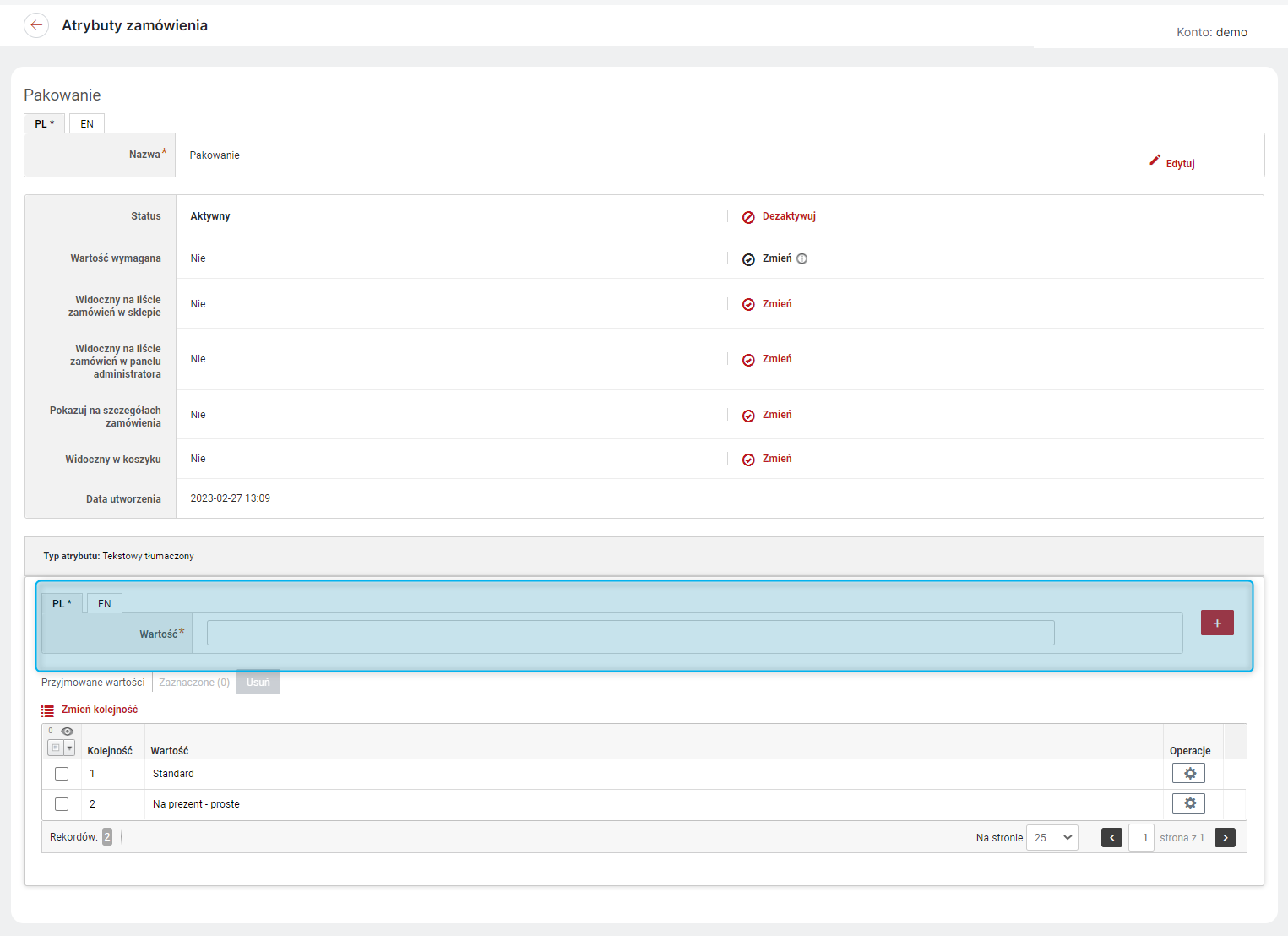1288x936 pixels.
Task: Click the Rekordów count badge
Action: 107,837
